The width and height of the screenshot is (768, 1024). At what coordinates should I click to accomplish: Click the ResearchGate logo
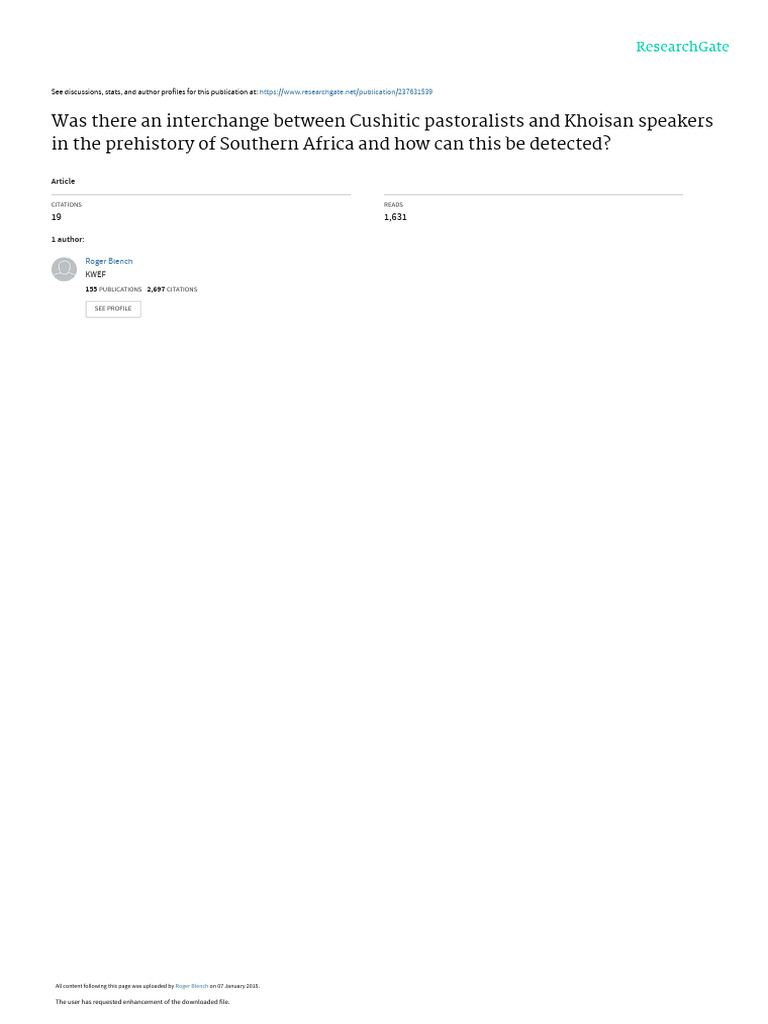[x=682, y=47]
